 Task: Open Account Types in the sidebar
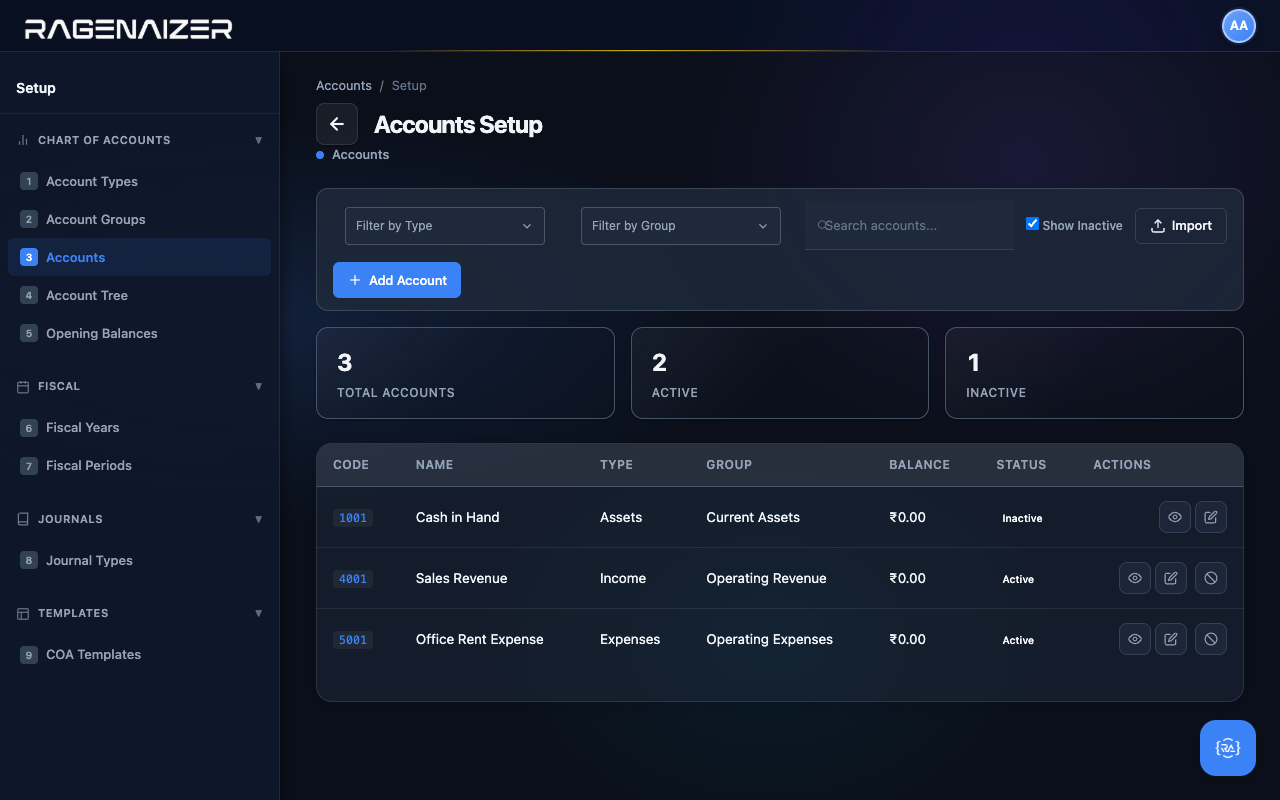pyautogui.click(x=139, y=181)
